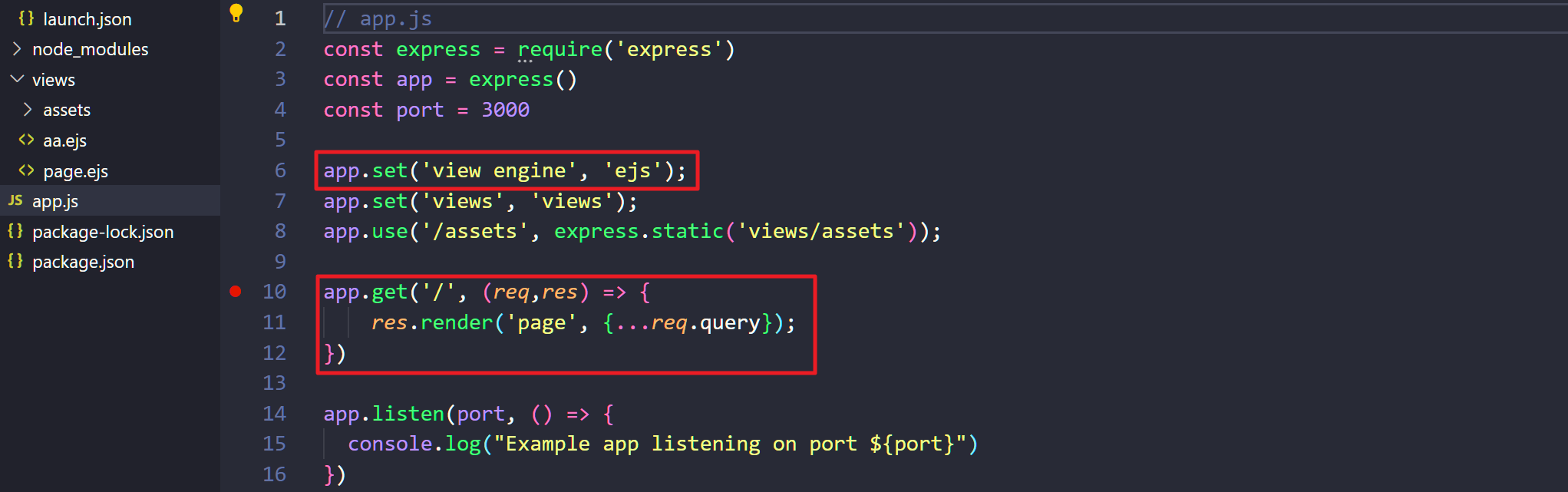This screenshot has width=1568, height=492.
Task: Open package.json in the explorer
Action: tap(83, 262)
